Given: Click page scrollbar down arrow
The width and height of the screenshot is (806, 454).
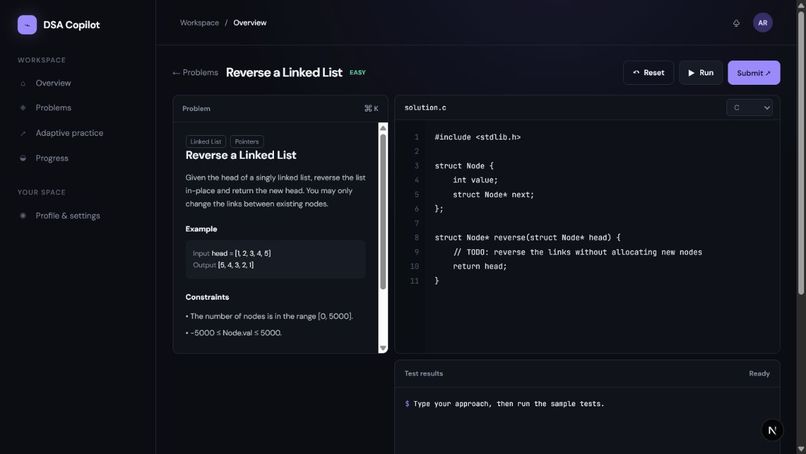Looking at the screenshot, I should coord(801,449).
